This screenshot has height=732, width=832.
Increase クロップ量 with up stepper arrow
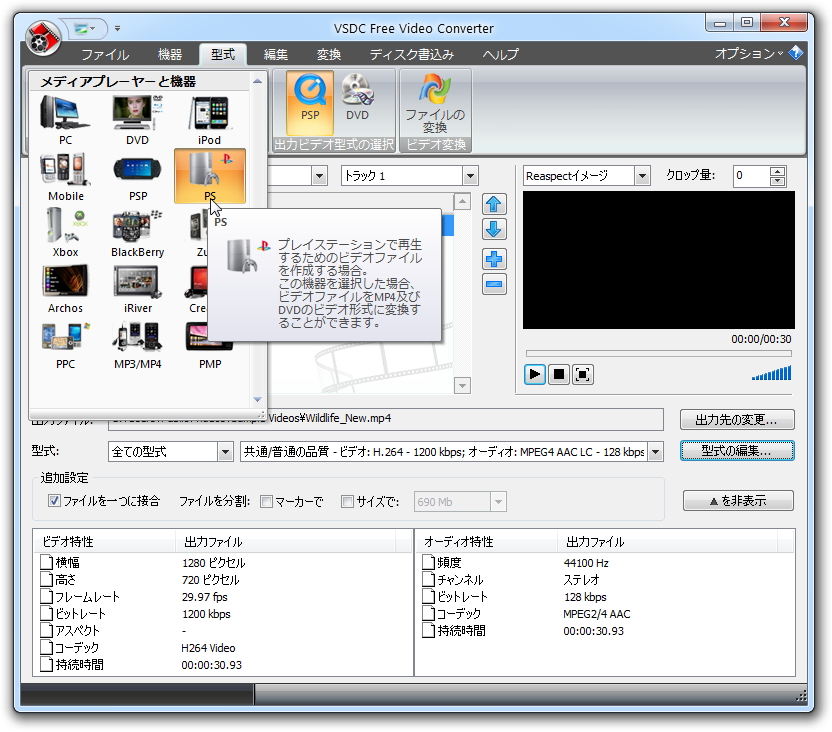coord(777,171)
